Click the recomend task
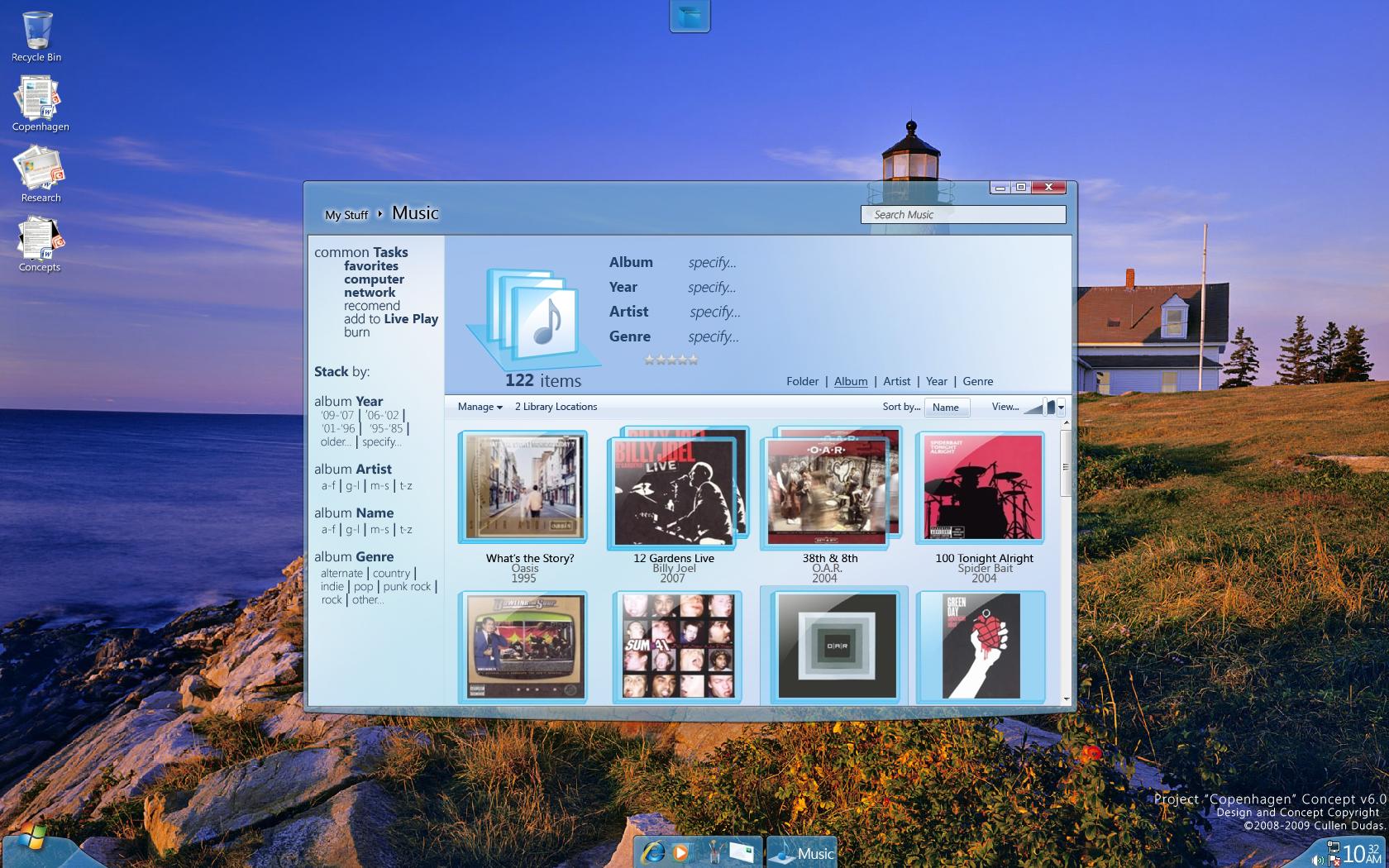This screenshot has height=868, width=1389. (x=372, y=306)
